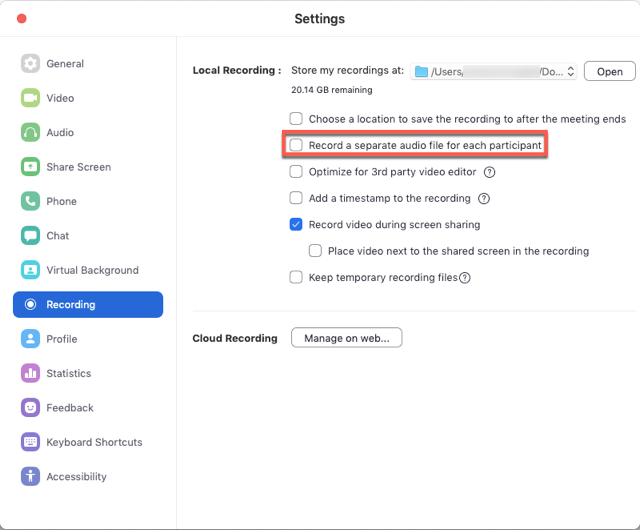Open the Accessibility icon in sidebar

[30, 477]
